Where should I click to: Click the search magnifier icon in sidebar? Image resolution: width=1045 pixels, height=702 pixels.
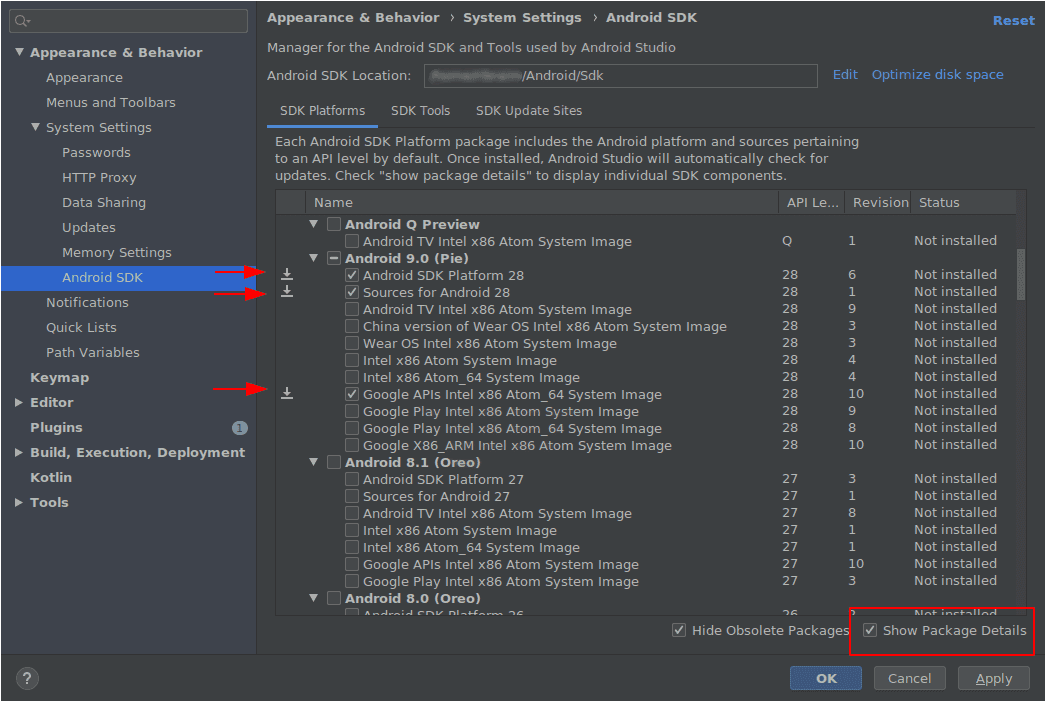pos(22,21)
